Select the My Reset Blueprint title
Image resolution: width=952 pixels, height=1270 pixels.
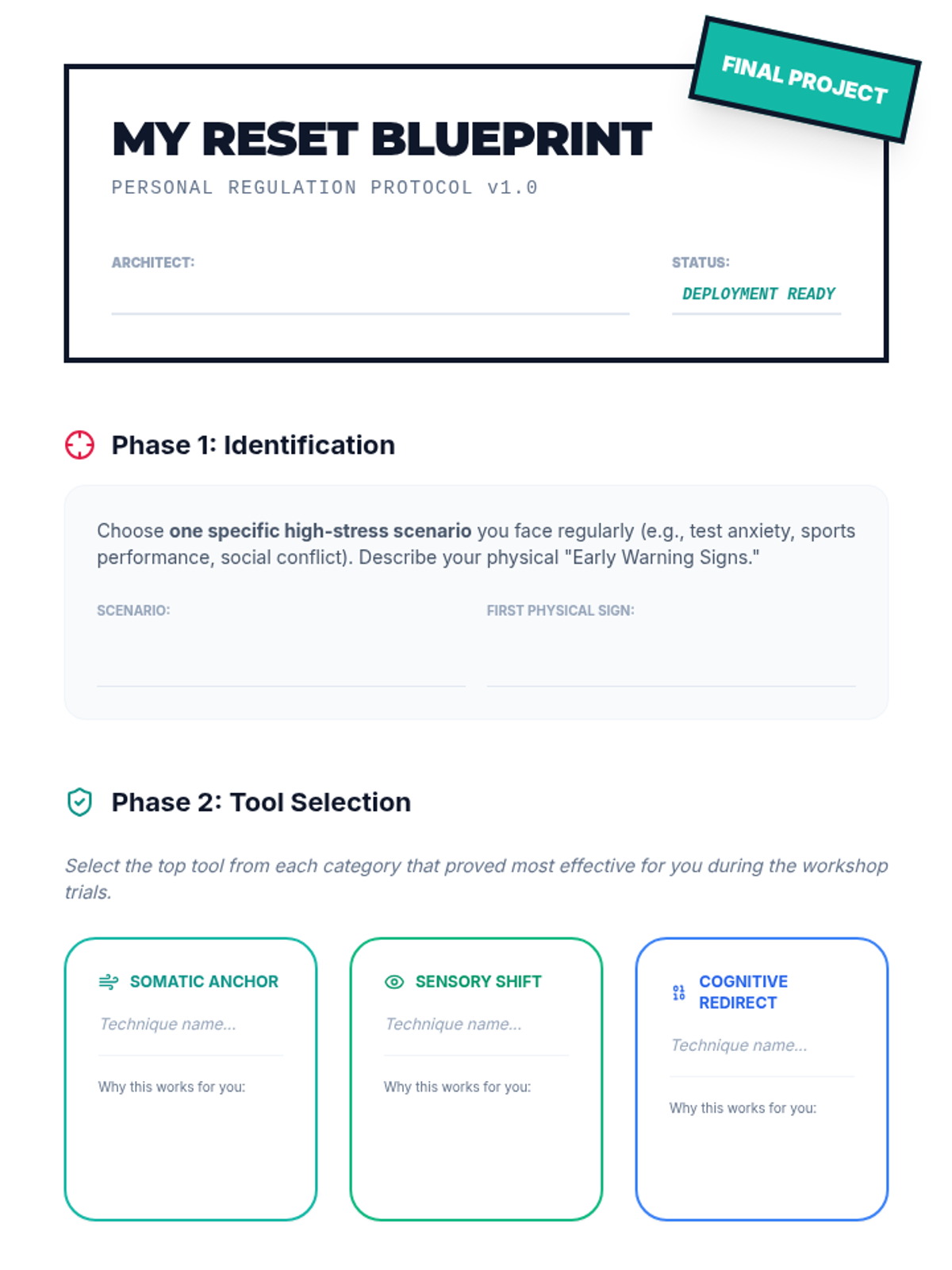coord(382,139)
